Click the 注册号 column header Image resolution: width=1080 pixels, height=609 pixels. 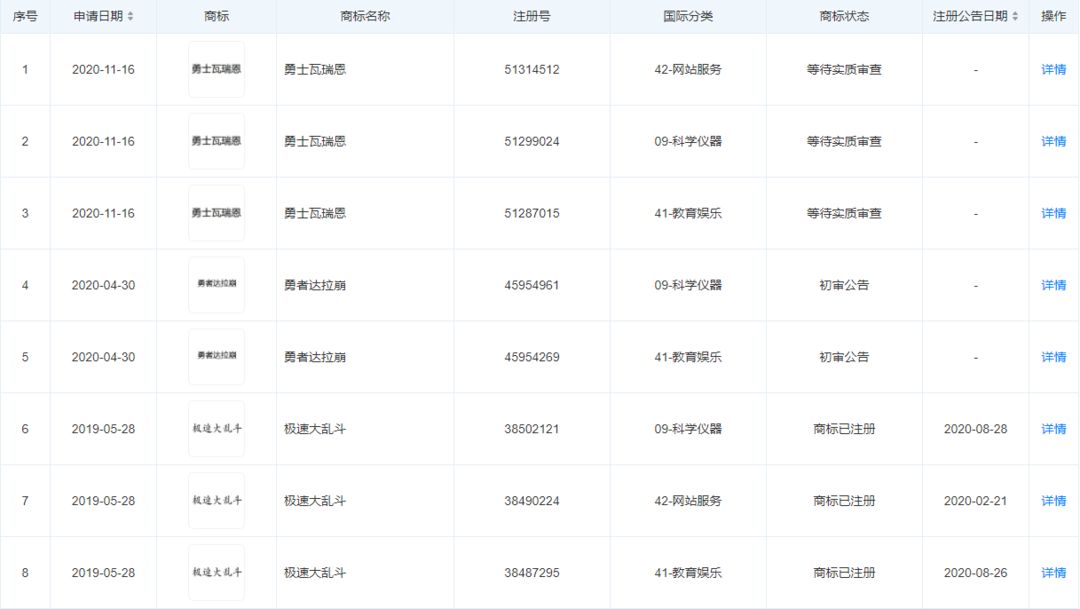532,16
